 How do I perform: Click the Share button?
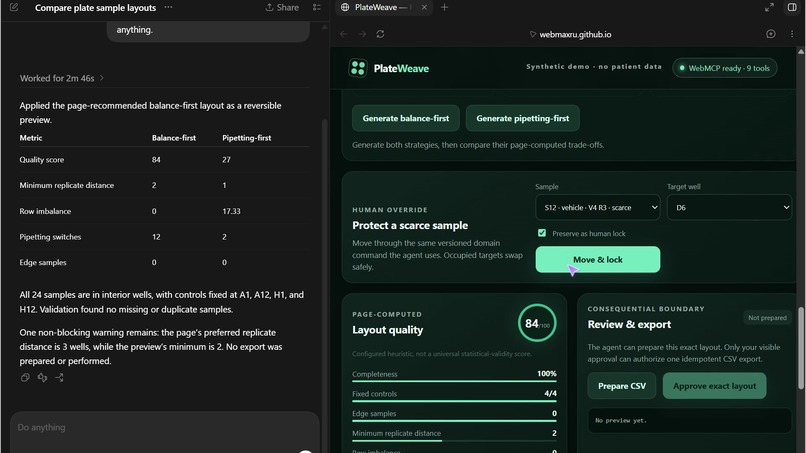(282, 7)
